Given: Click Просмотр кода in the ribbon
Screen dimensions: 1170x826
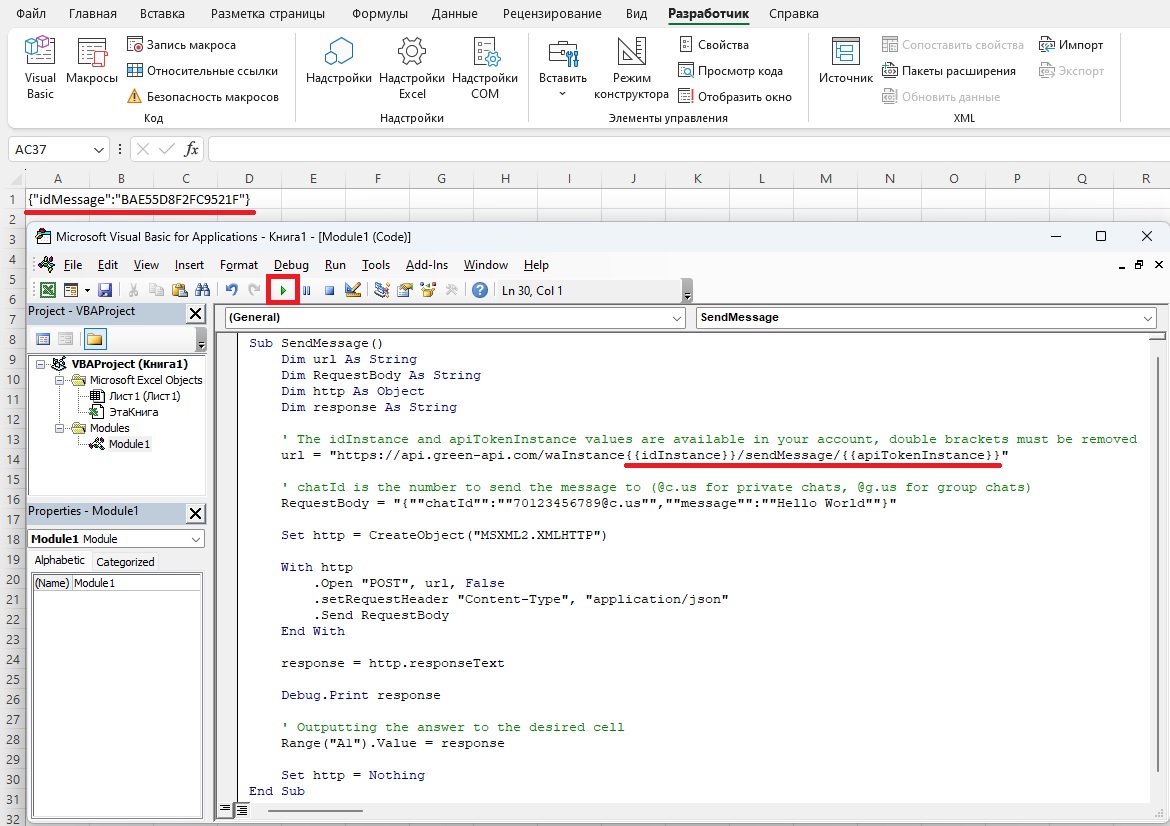Looking at the screenshot, I should (730, 71).
